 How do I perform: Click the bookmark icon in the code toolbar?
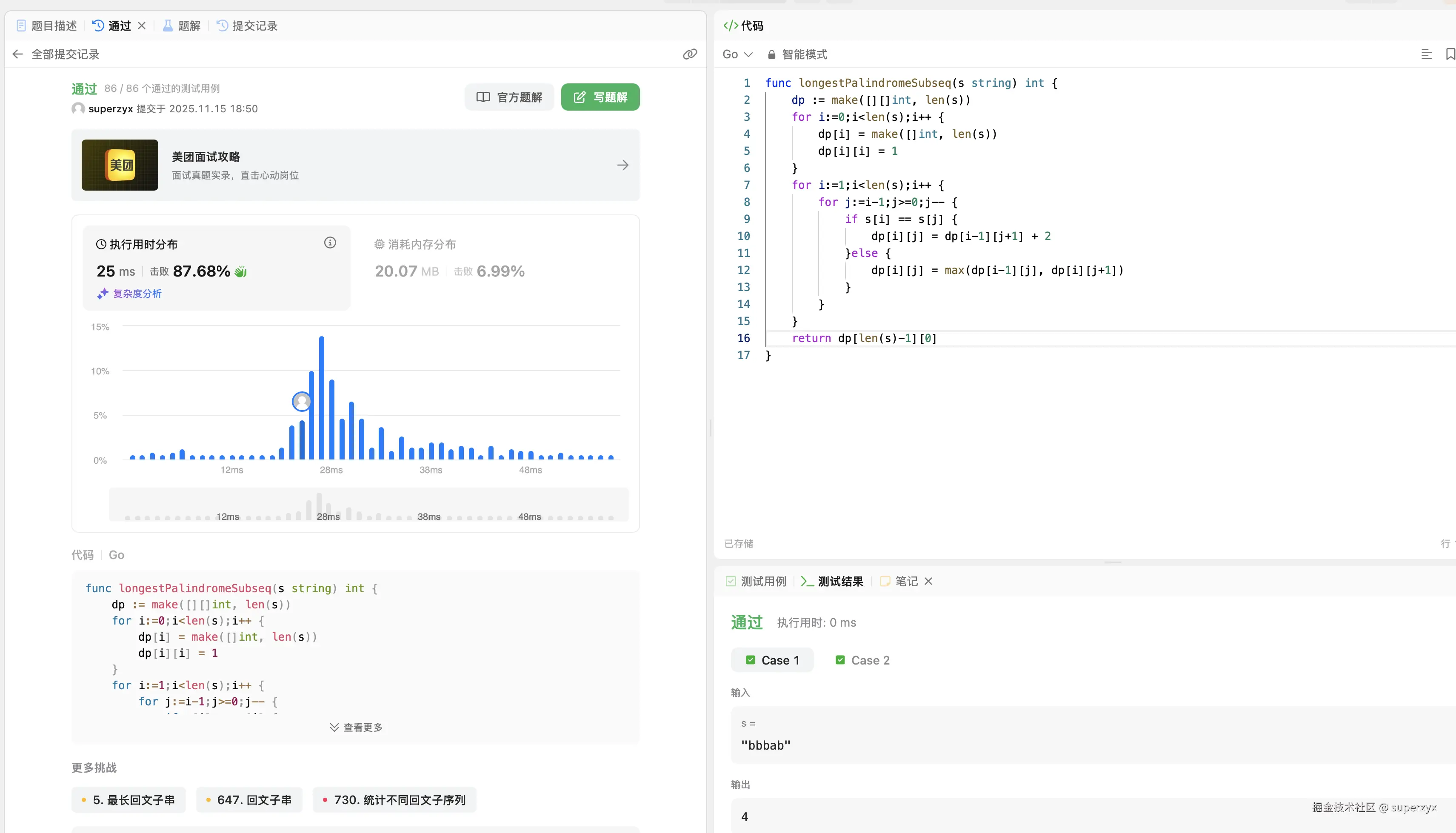point(1450,54)
